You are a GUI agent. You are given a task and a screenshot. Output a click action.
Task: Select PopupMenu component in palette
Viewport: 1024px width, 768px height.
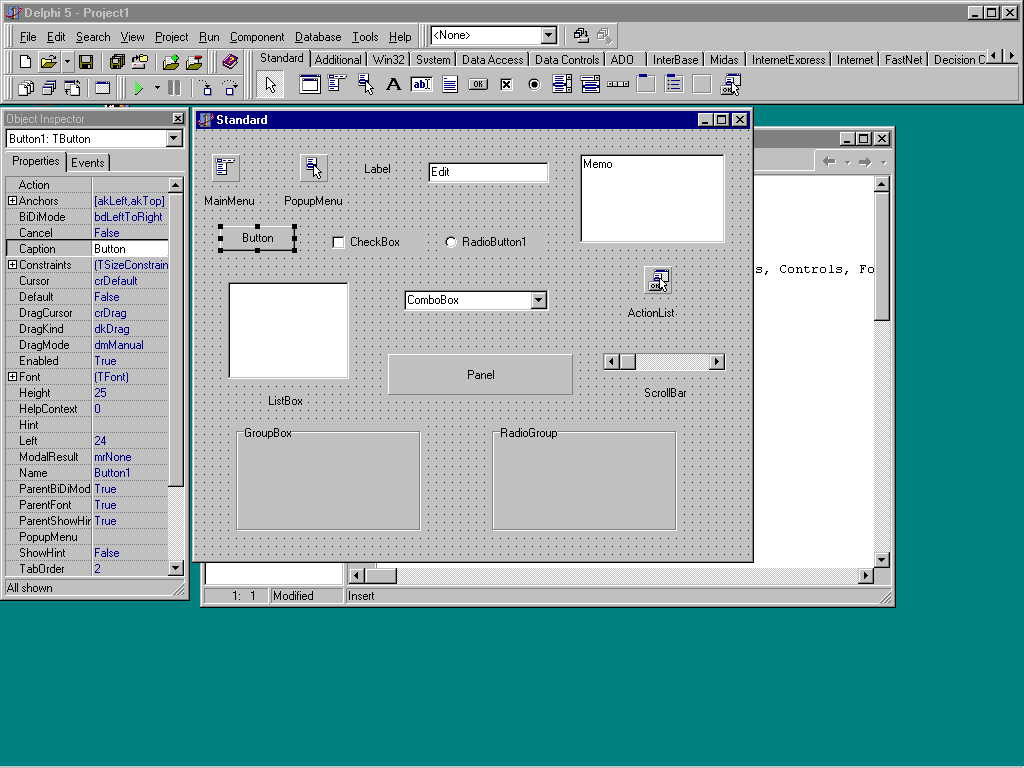click(x=366, y=84)
